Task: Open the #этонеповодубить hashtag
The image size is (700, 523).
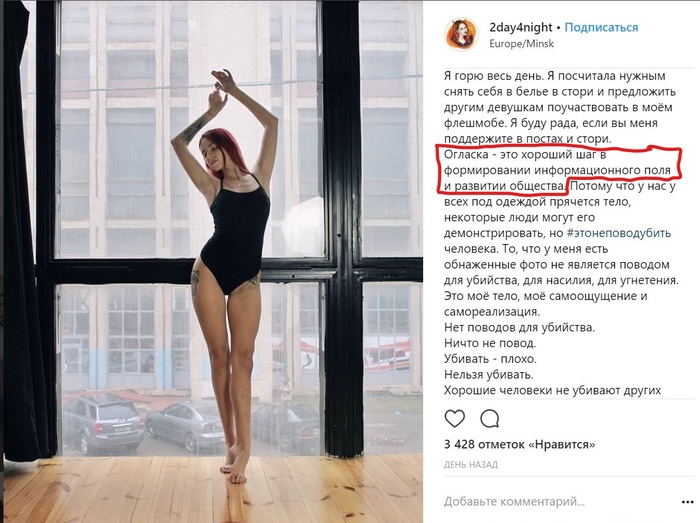Action: click(619, 233)
